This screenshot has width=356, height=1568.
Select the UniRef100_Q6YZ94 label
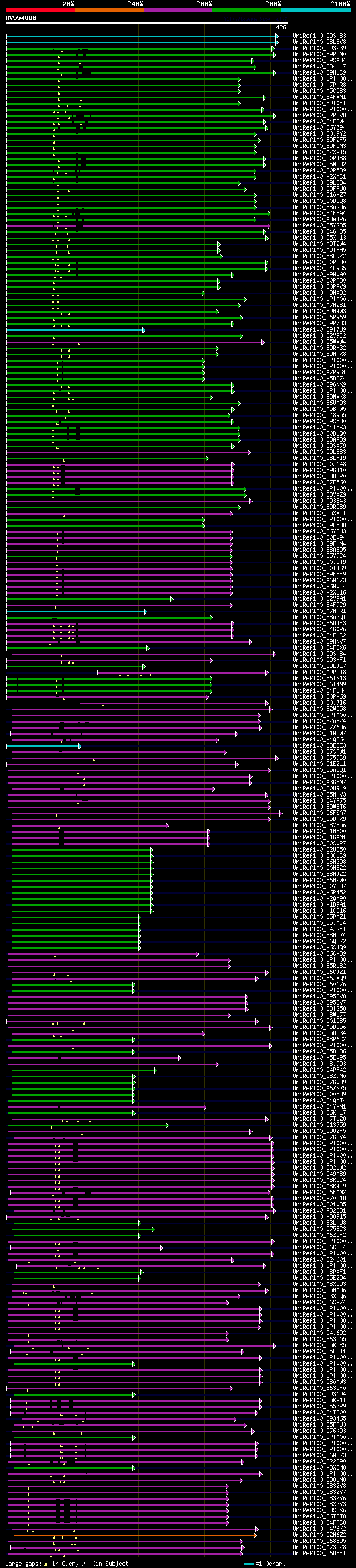[319, 128]
